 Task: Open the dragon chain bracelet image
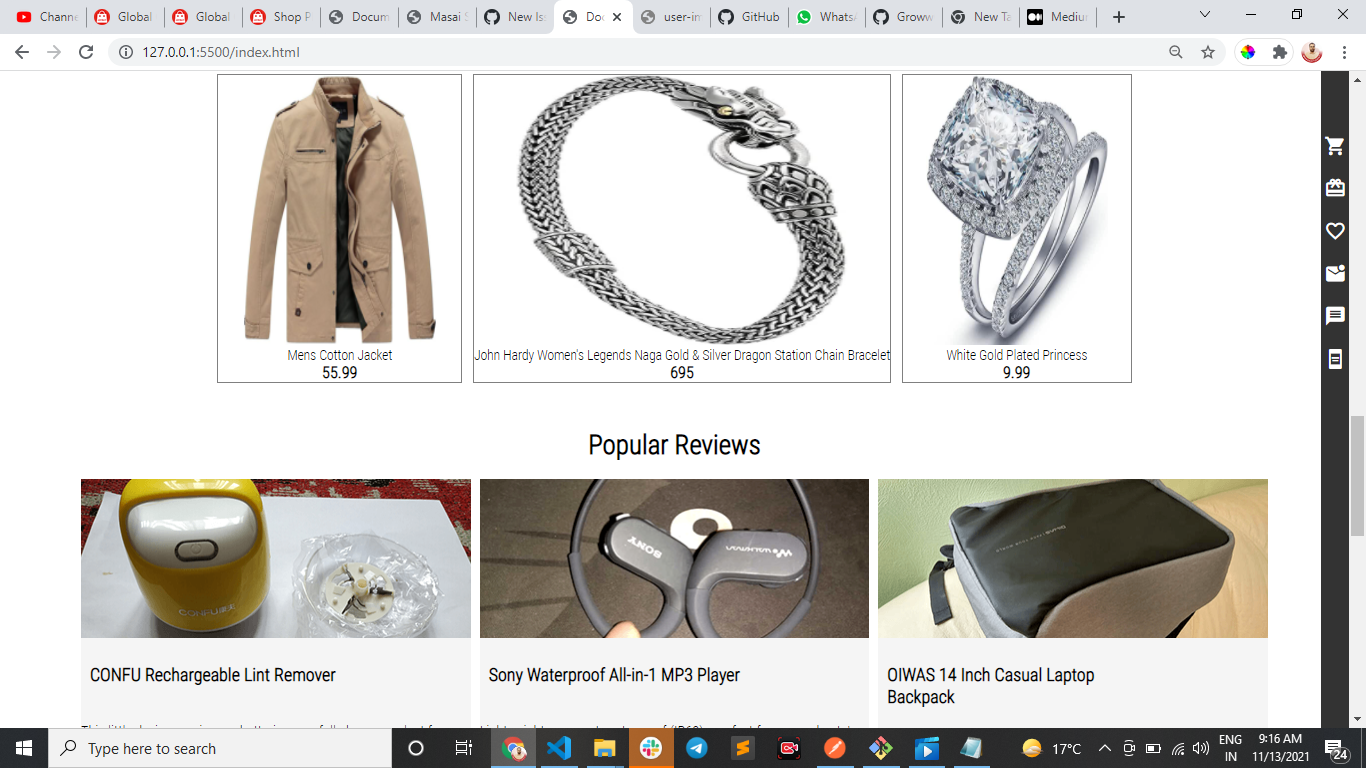pos(682,210)
